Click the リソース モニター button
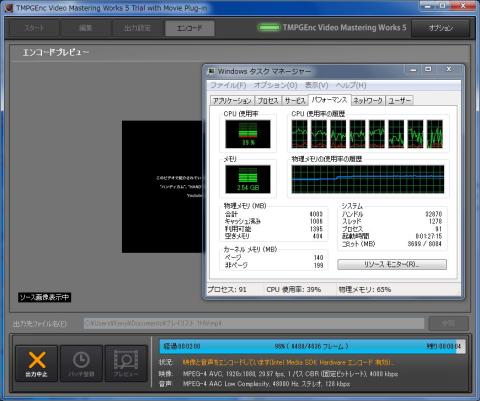Screen dimensions: 480x401 392,265
